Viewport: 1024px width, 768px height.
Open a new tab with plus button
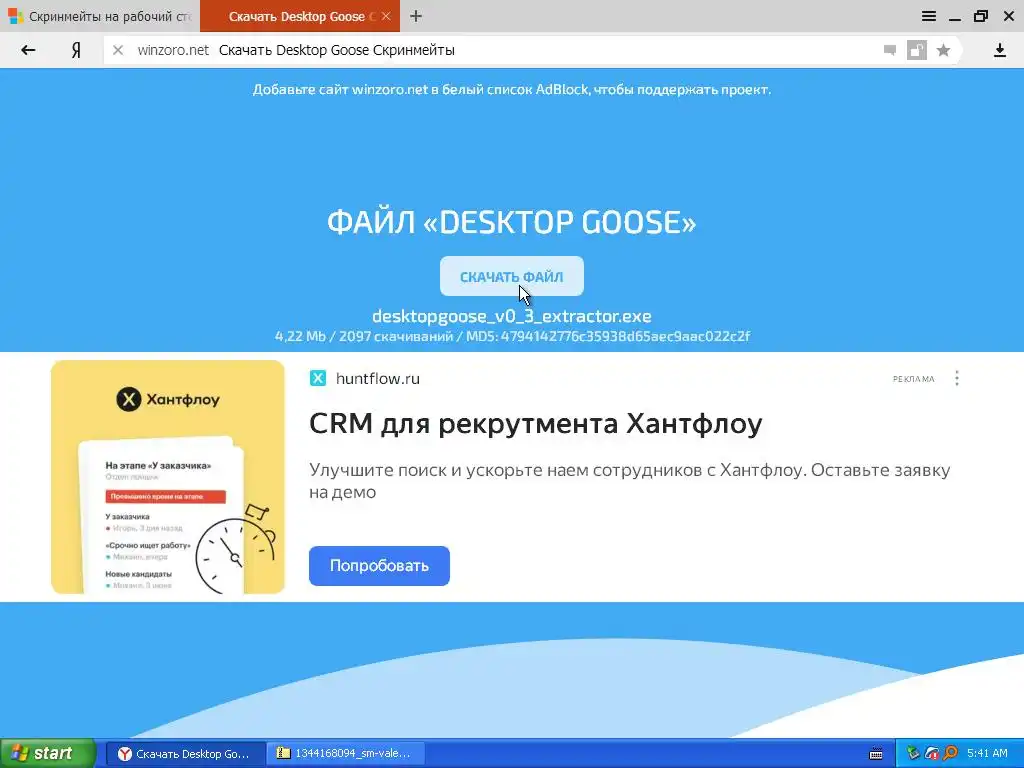(x=416, y=16)
